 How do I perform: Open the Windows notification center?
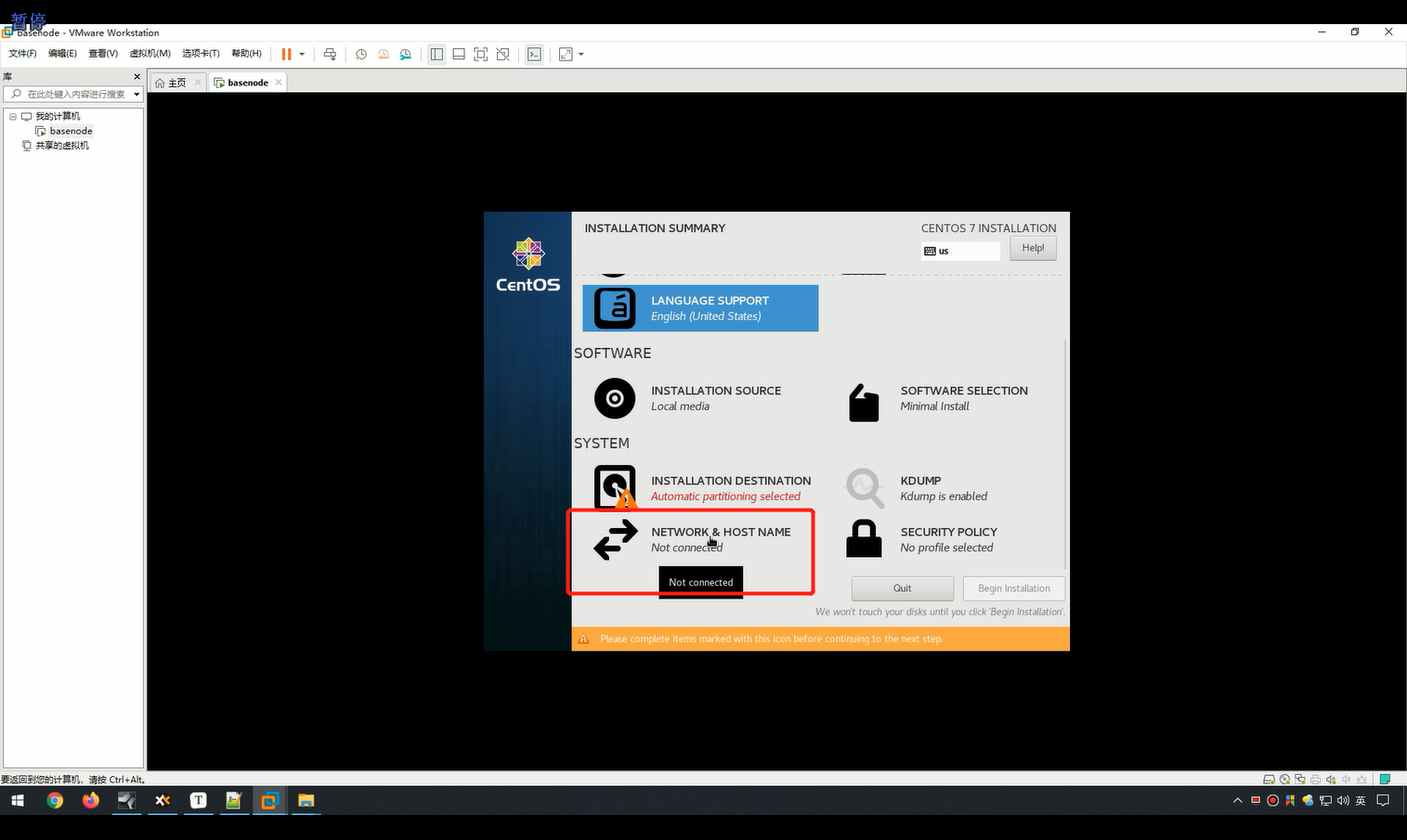1383,800
